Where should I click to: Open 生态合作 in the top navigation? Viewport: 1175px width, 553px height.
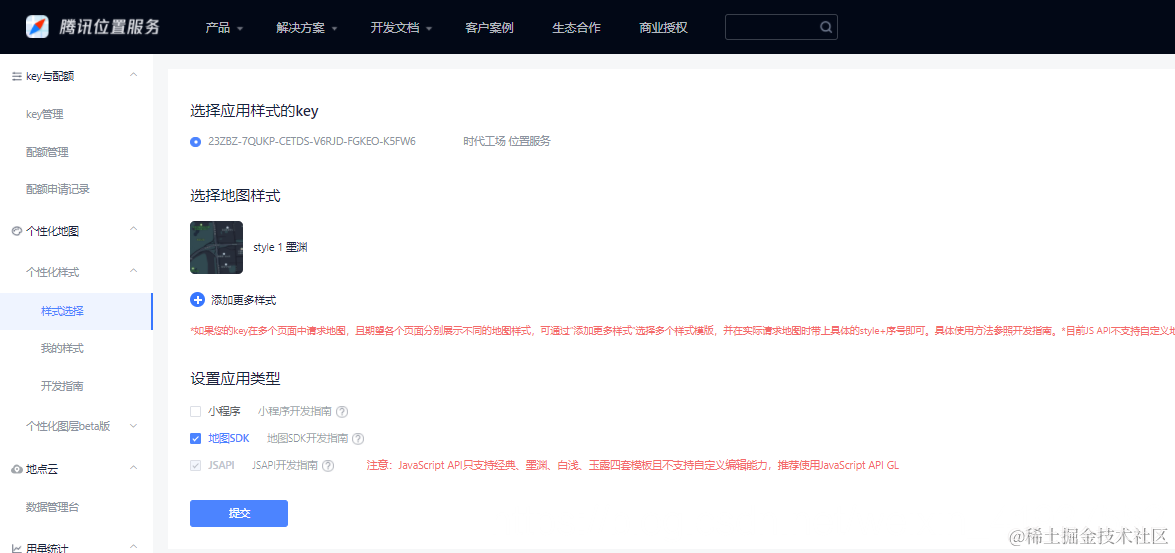click(576, 28)
